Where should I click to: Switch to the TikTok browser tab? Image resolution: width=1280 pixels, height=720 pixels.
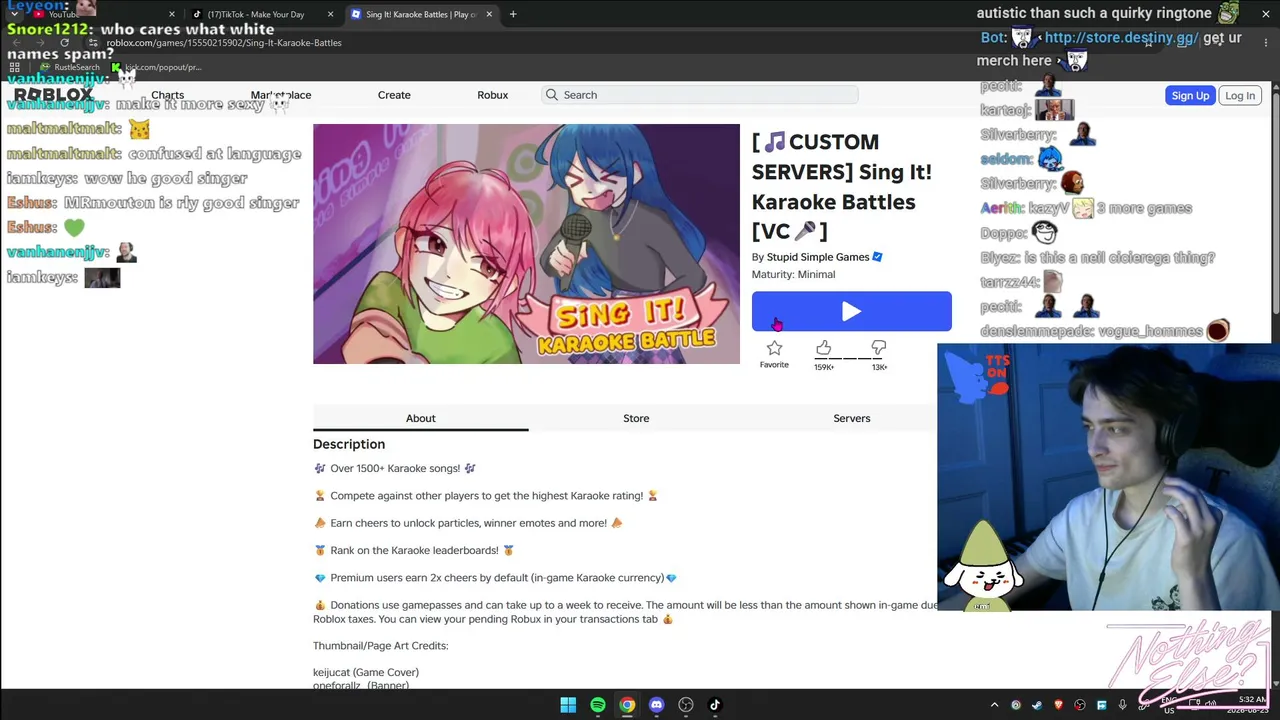[262, 14]
